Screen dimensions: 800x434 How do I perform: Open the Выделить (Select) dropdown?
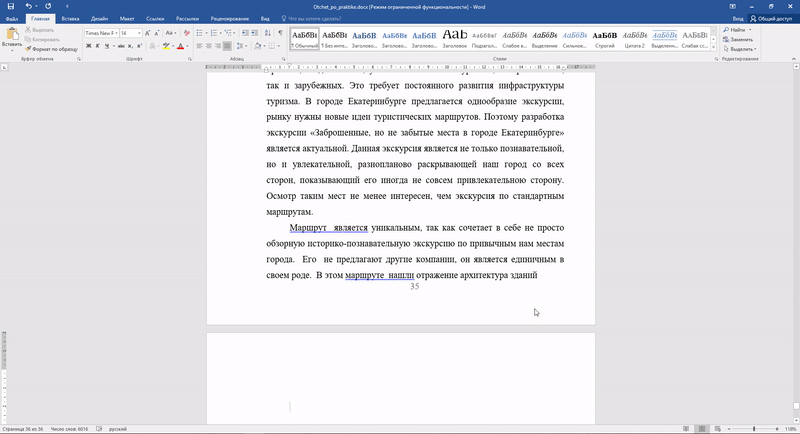[740, 49]
